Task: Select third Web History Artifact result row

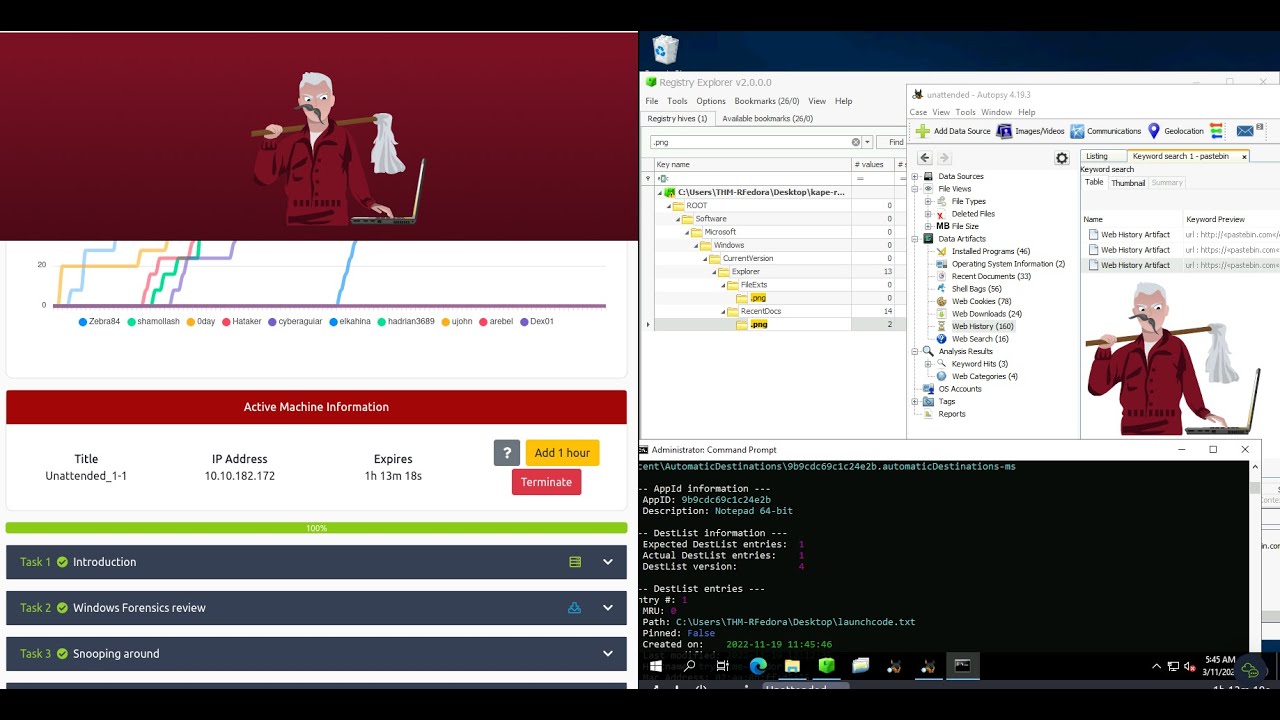Action: click(1180, 265)
